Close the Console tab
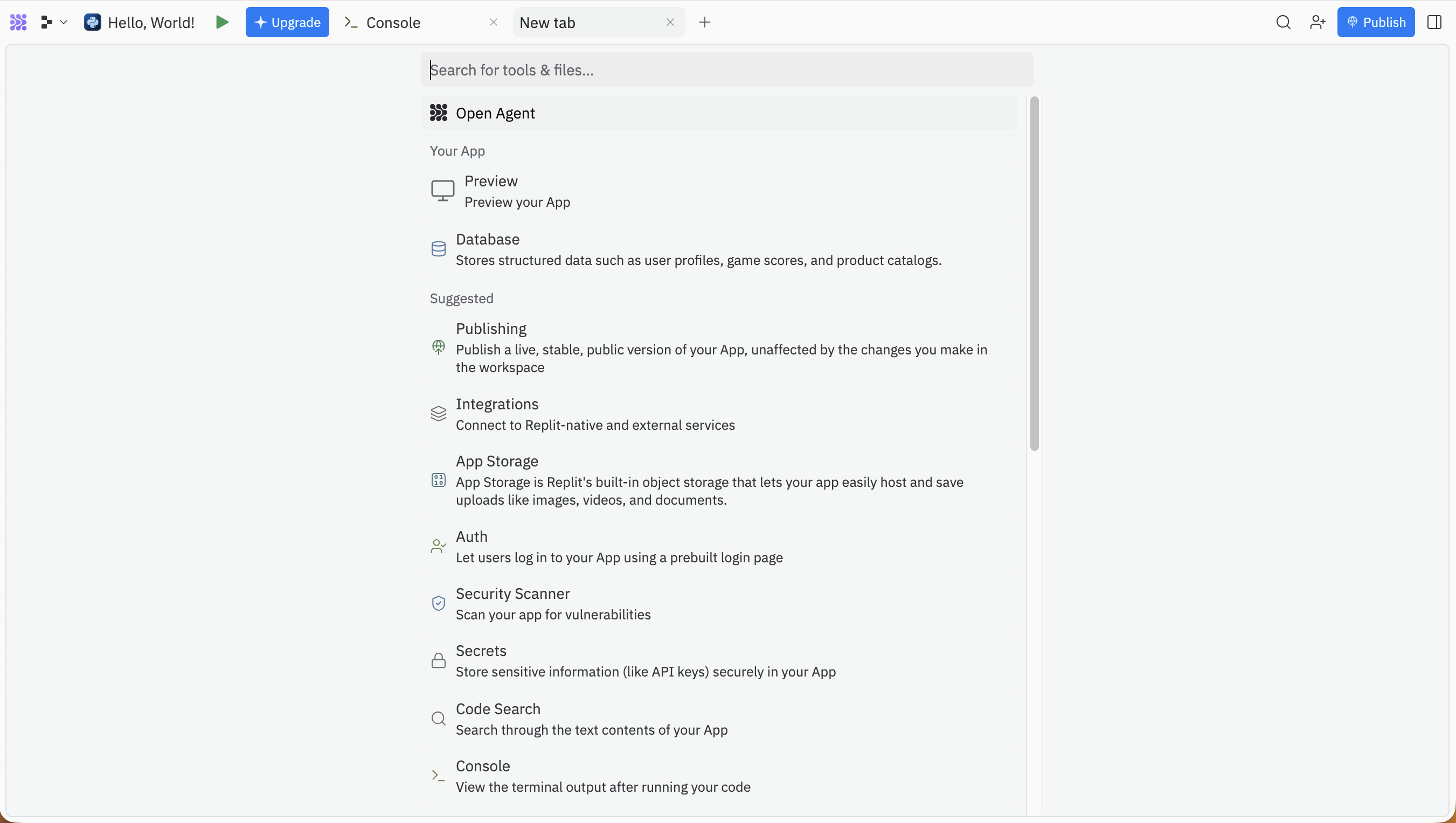The height and width of the screenshot is (823, 1456). (x=493, y=22)
